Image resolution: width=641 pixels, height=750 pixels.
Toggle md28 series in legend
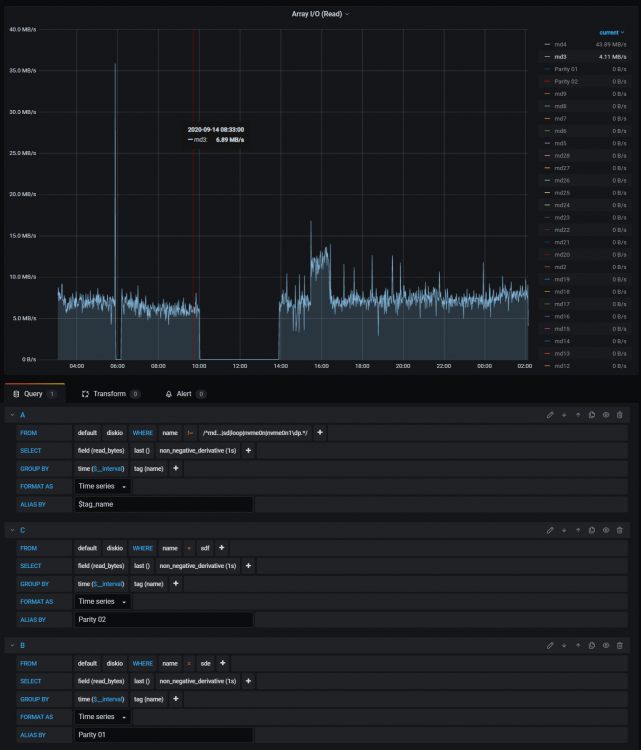[x=562, y=156]
